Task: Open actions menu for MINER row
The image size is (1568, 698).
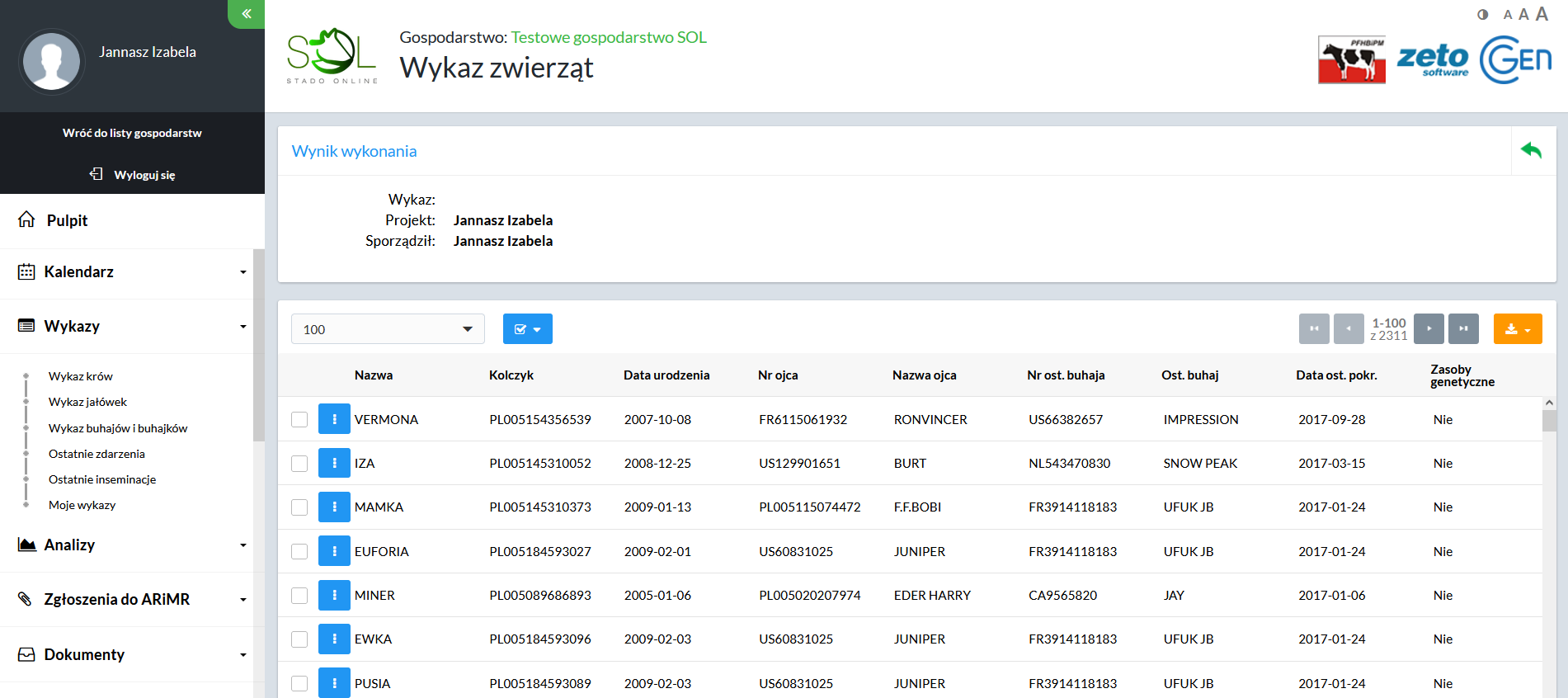Action: 334,595
